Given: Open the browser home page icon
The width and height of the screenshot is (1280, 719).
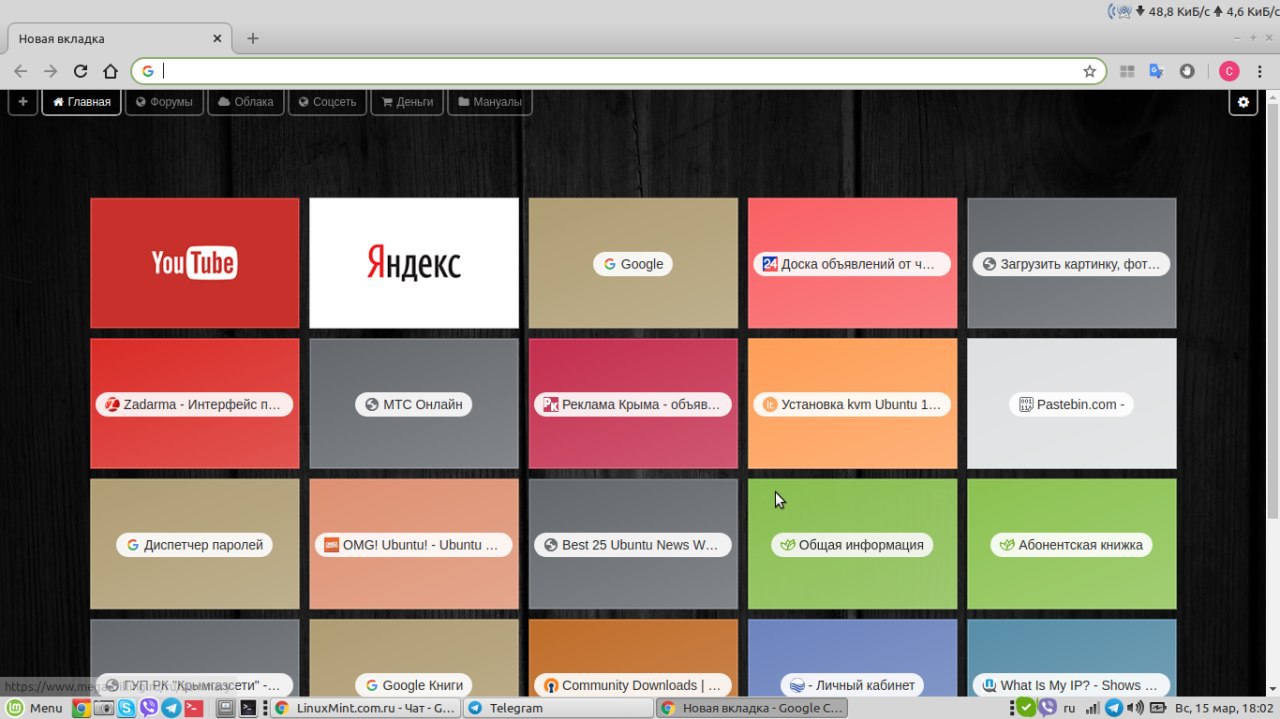Looking at the screenshot, I should [x=110, y=71].
